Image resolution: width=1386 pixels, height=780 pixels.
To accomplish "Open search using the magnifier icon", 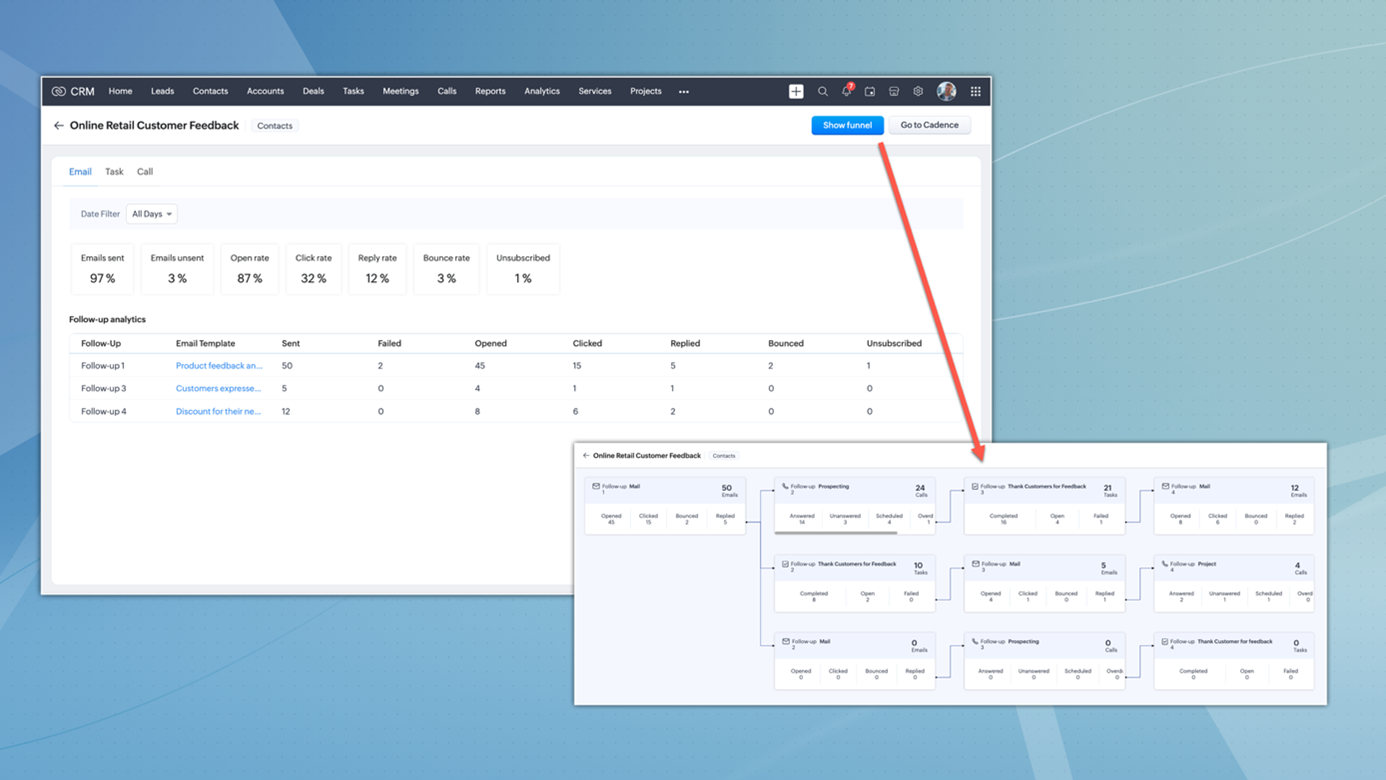I will point(823,91).
